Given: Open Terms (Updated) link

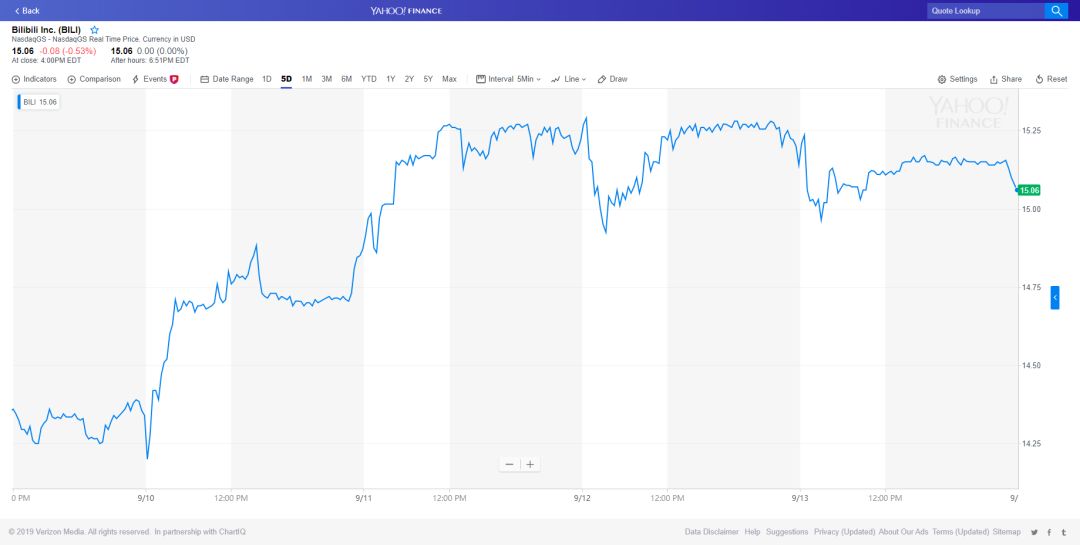Looking at the screenshot, I should (961, 532).
